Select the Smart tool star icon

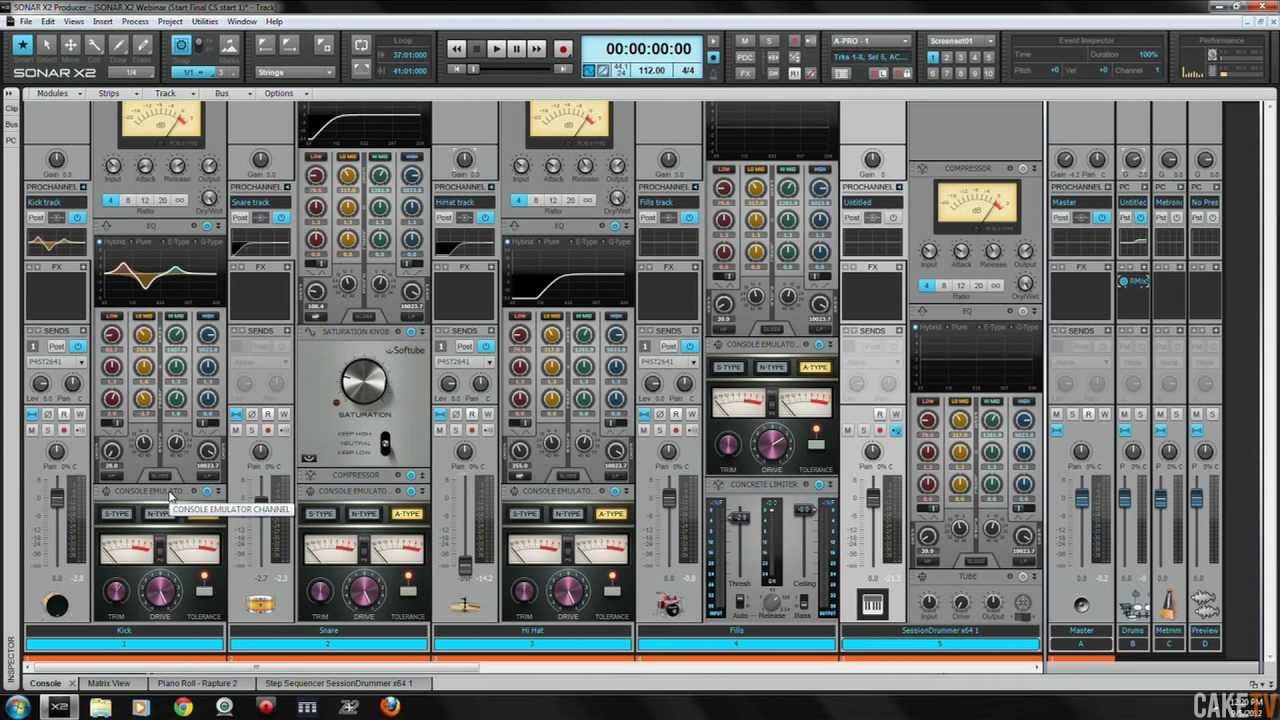tap(22, 45)
